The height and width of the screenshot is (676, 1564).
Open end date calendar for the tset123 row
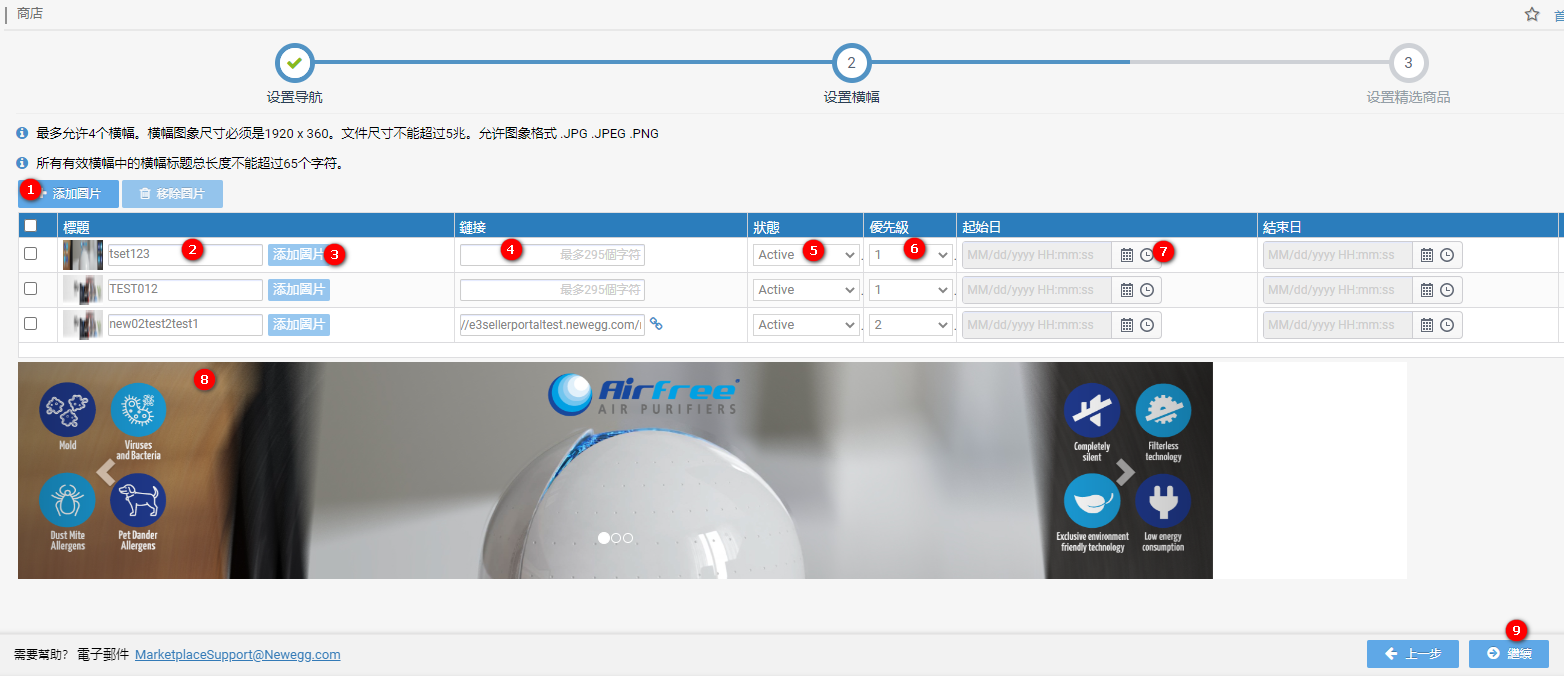[1427, 255]
